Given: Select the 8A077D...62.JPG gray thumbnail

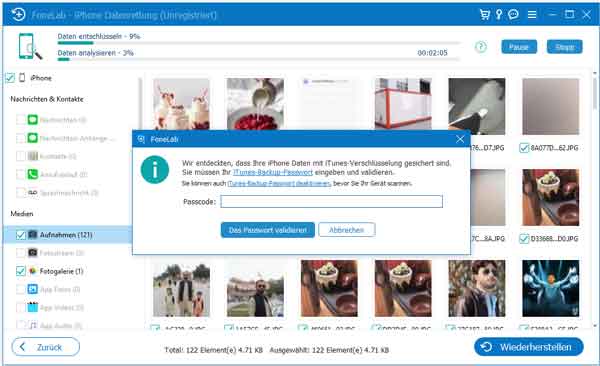Looking at the screenshot, I should coord(551,106).
